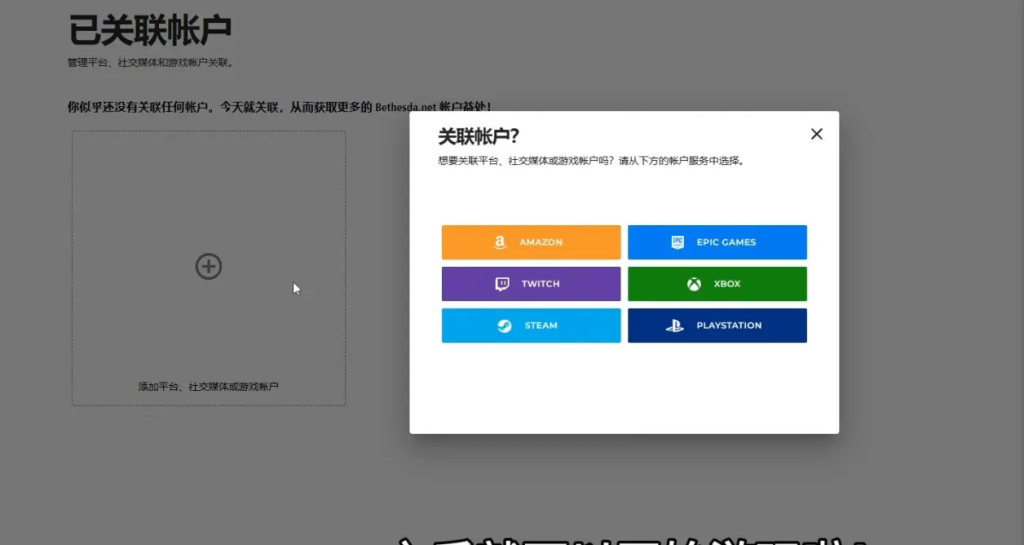Image resolution: width=1024 pixels, height=545 pixels.
Task: Click the Xbox sphere icon
Action: (x=693, y=284)
